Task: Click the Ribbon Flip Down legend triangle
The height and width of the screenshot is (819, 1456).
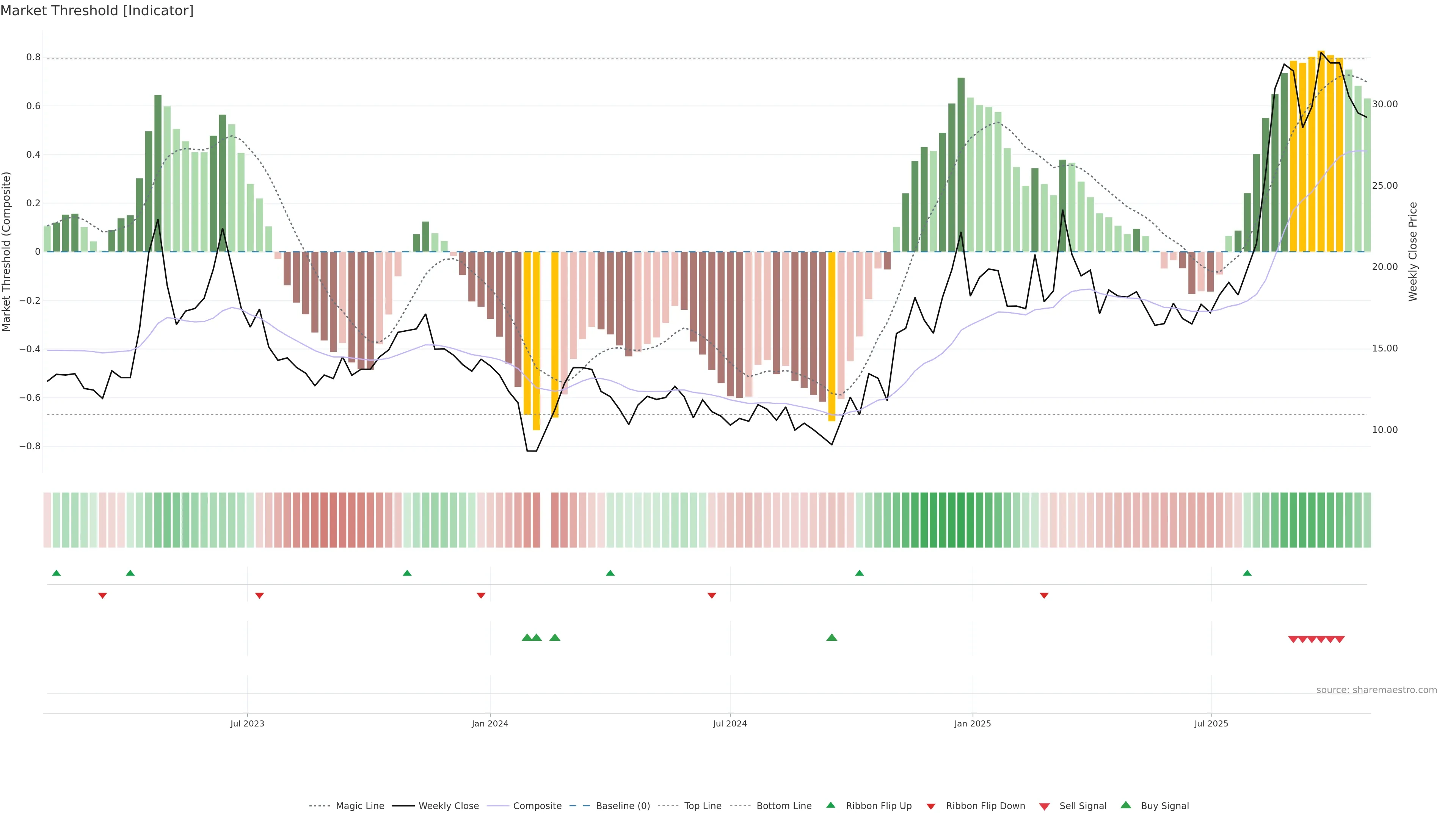Action: click(x=931, y=806)
